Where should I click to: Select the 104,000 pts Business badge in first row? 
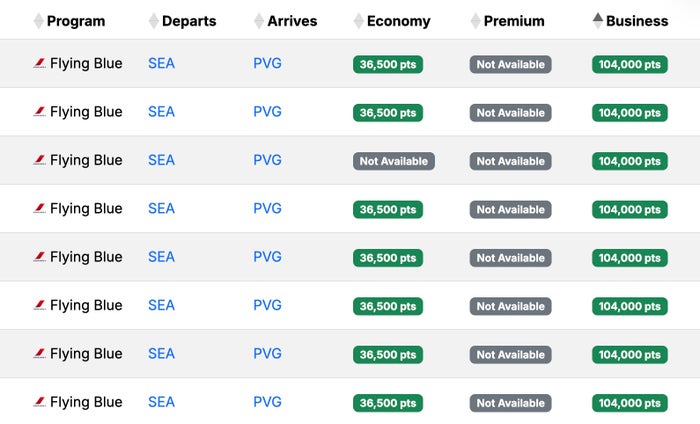tap(629, 64)
